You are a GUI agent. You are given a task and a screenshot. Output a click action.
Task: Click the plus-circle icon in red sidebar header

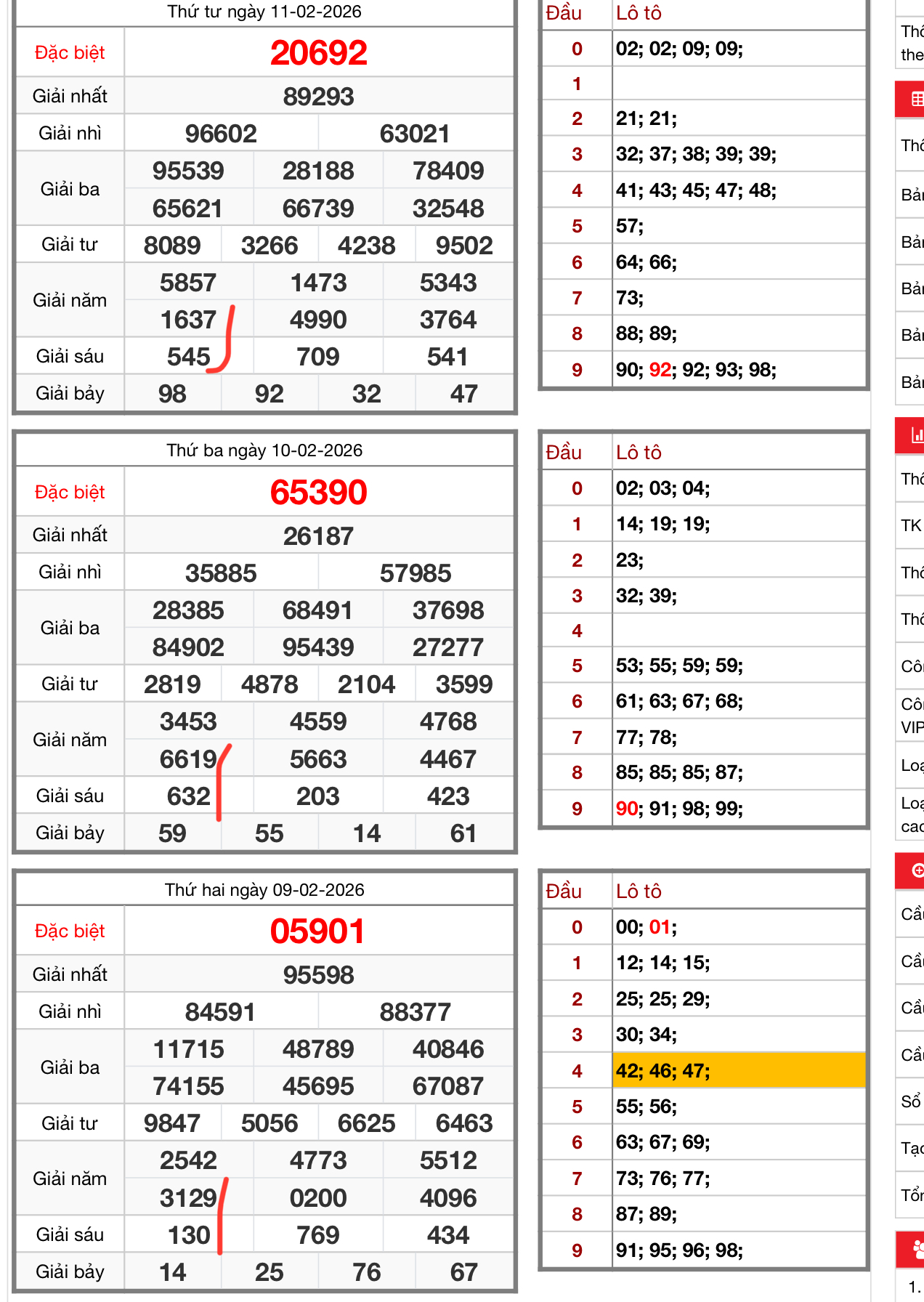917,870
